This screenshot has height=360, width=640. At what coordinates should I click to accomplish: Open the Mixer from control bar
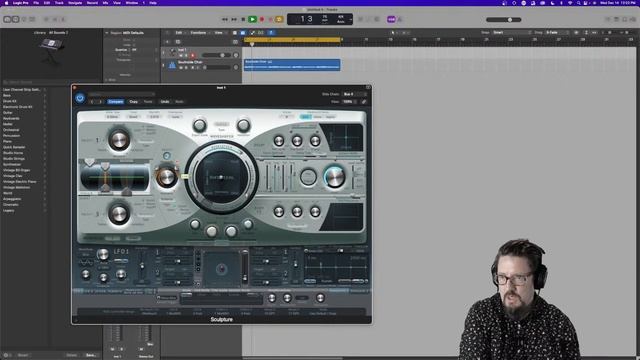55,19
